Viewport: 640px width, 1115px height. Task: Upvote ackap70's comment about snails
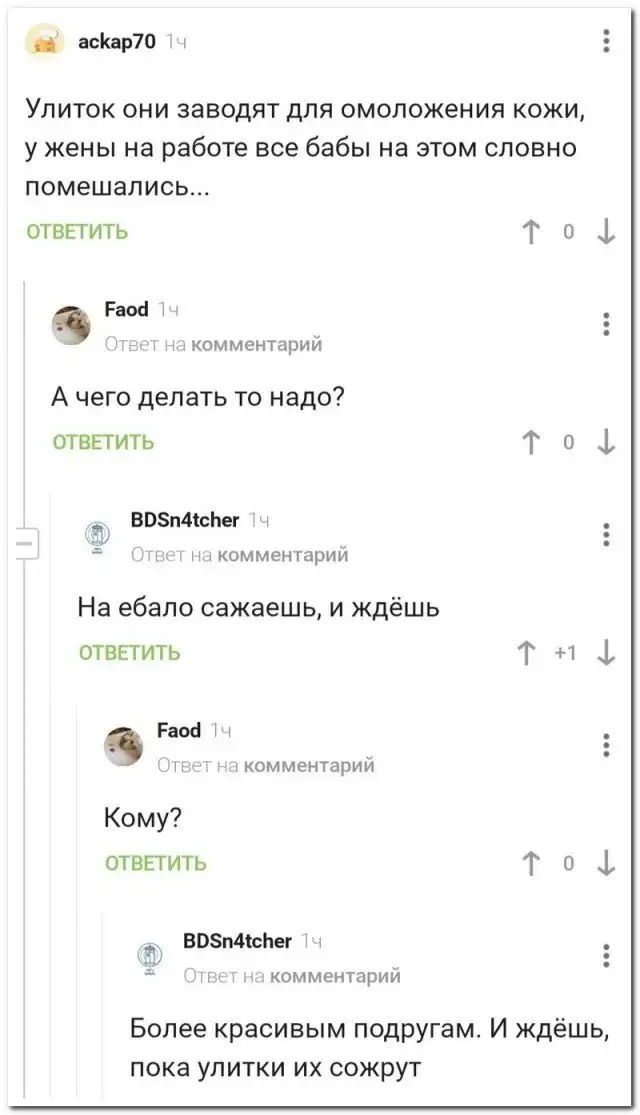pyautogui.click(x=530, y=232)
